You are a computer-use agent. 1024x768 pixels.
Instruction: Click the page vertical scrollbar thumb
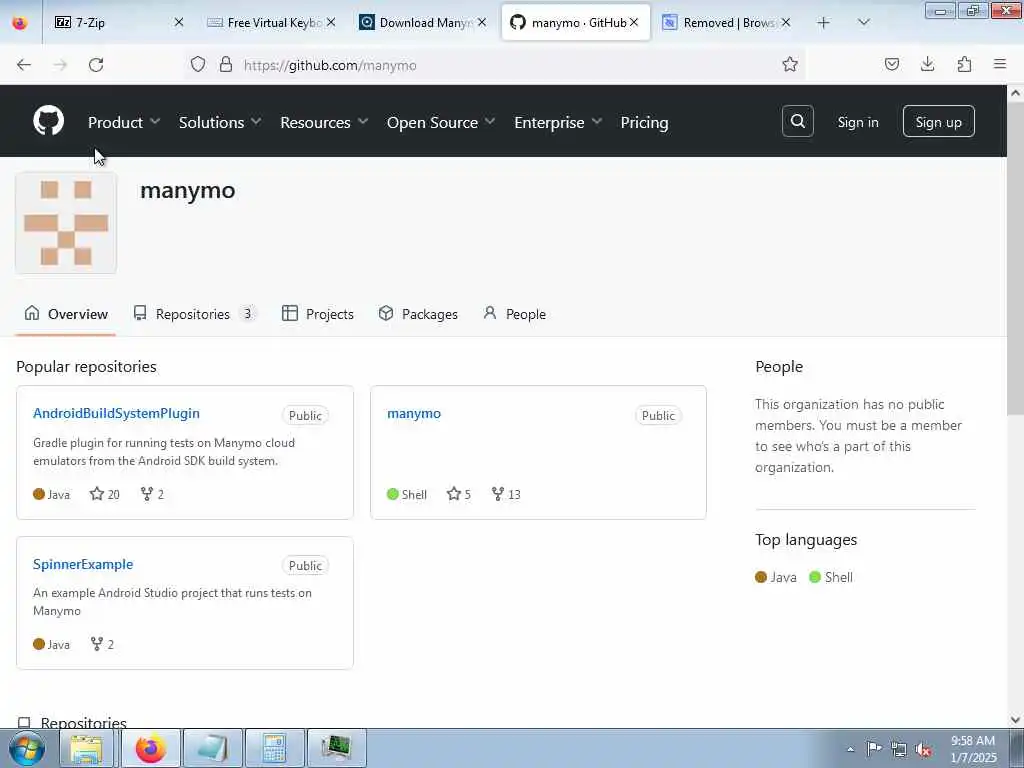1016,259
